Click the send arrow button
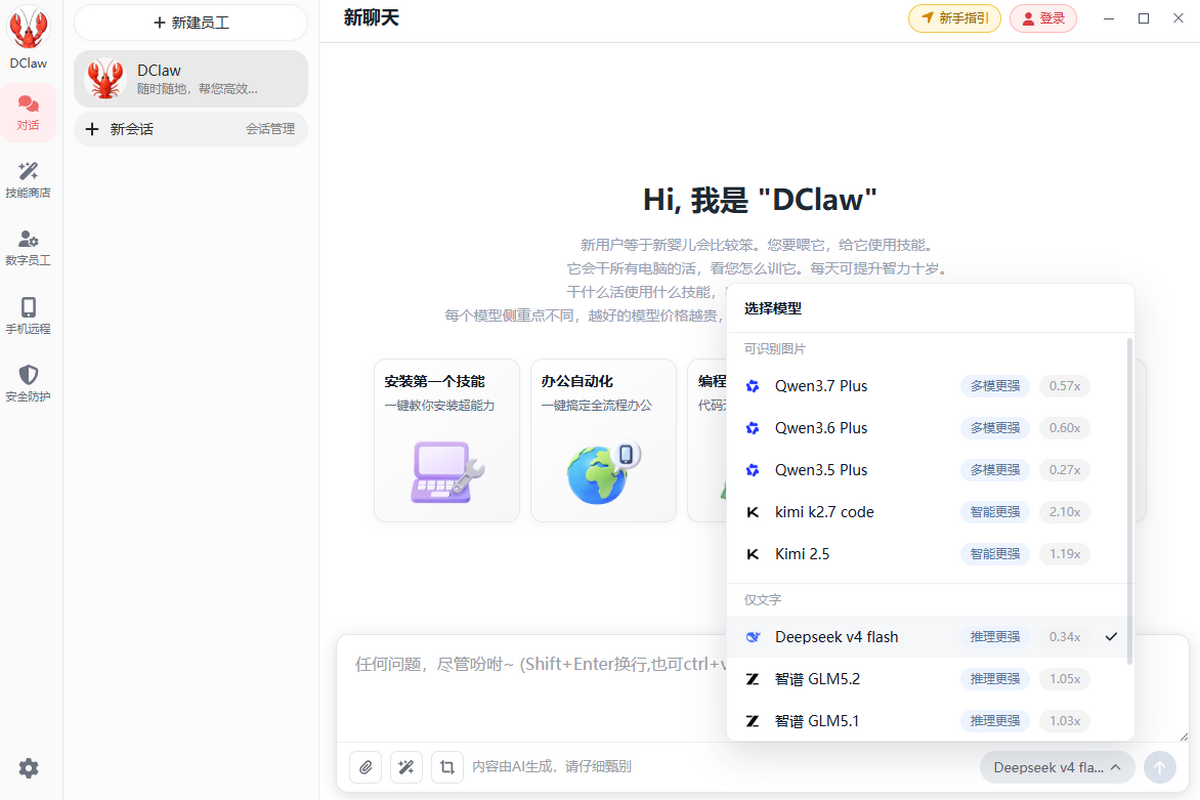 (1160, 767)
